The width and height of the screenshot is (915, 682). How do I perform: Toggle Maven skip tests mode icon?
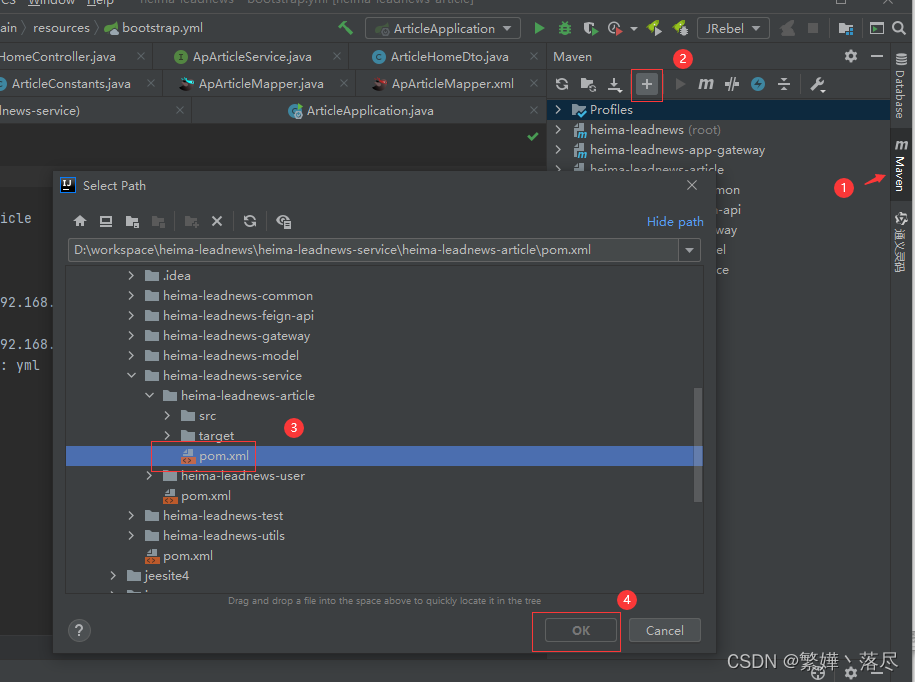pyautogui.click(x=732, y=84)
